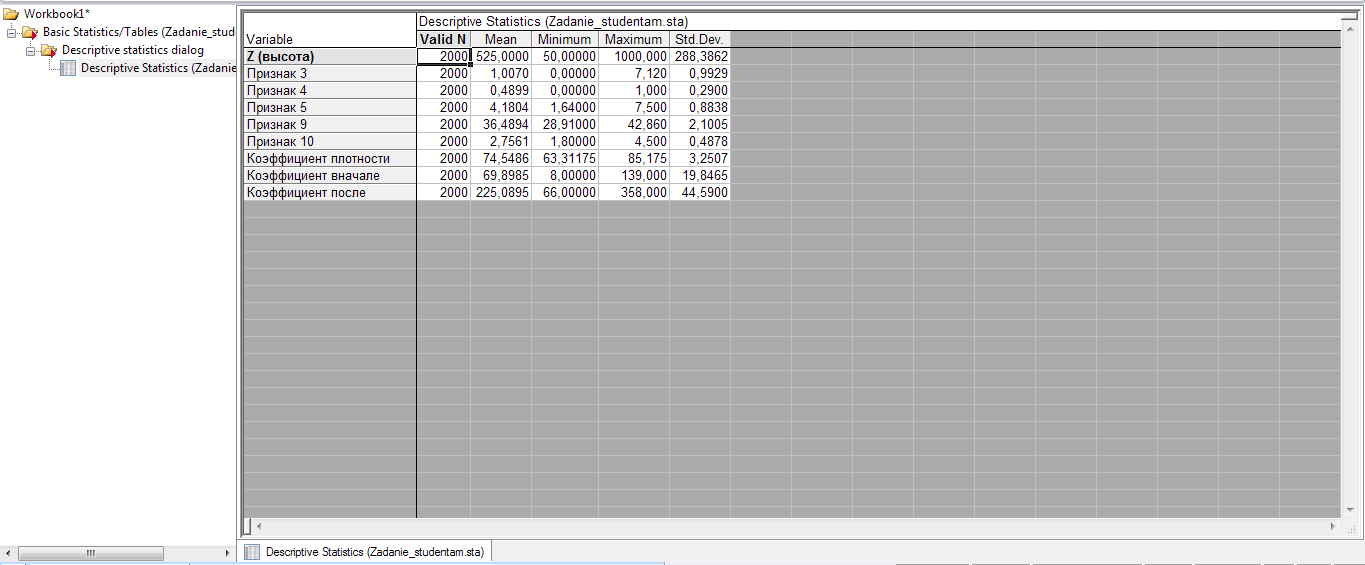Image resolution: width=1365 pixels, height=565 pixels.
Task: Click minimum value 50,00000
Action: (x=565, y=57)
